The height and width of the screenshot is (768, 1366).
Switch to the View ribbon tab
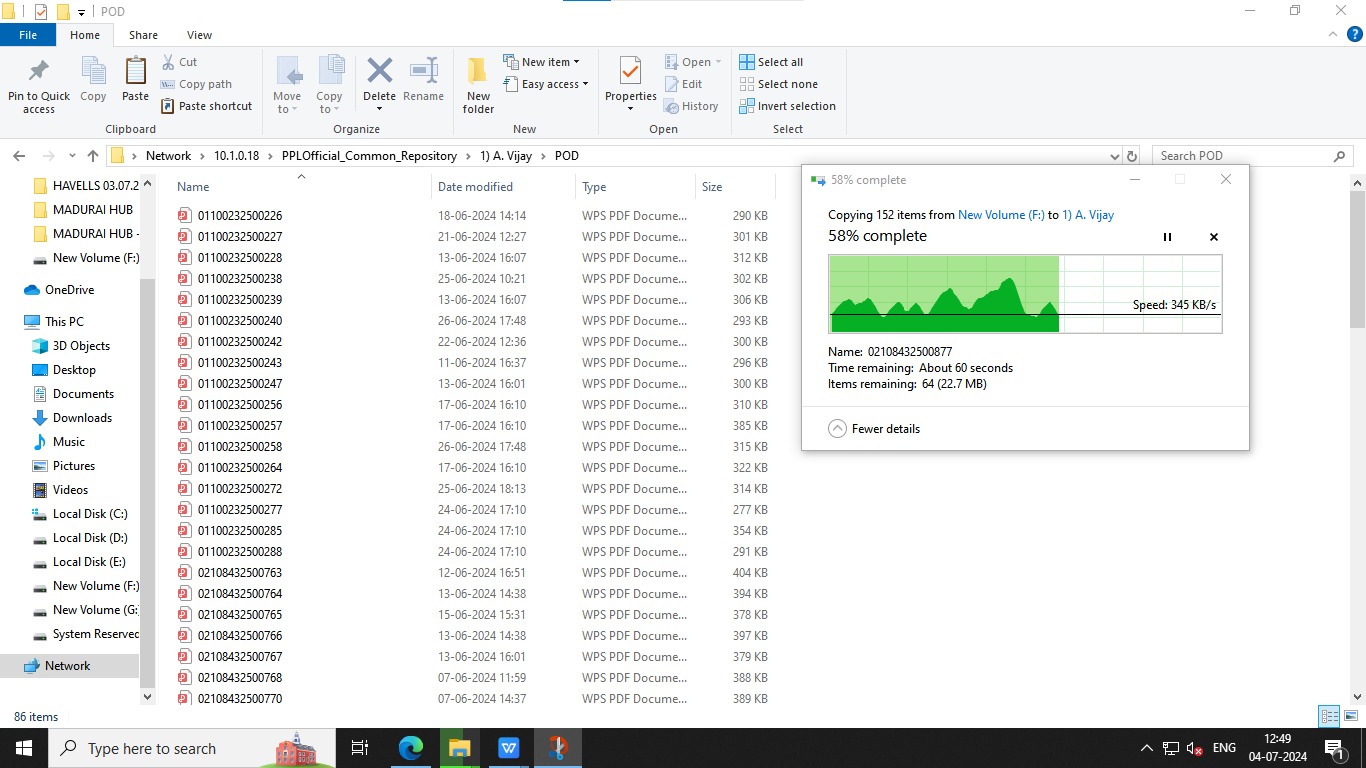click(x=199, y=35)
